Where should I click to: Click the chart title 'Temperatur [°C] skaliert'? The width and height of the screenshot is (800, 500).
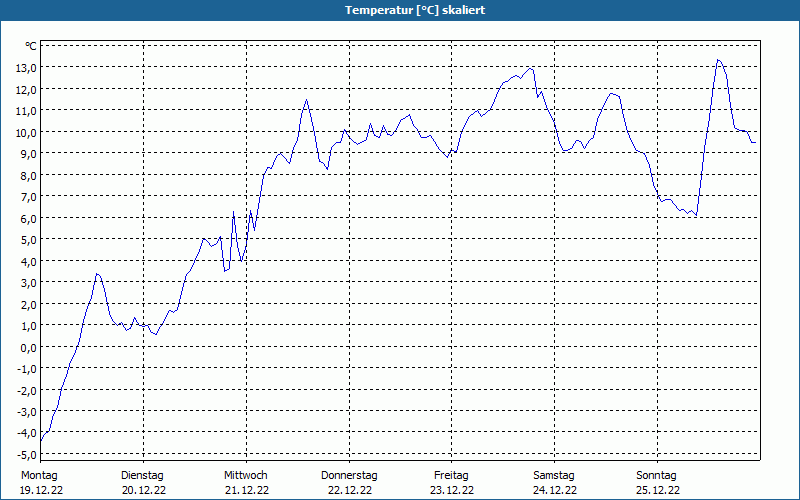pos(415,10)
